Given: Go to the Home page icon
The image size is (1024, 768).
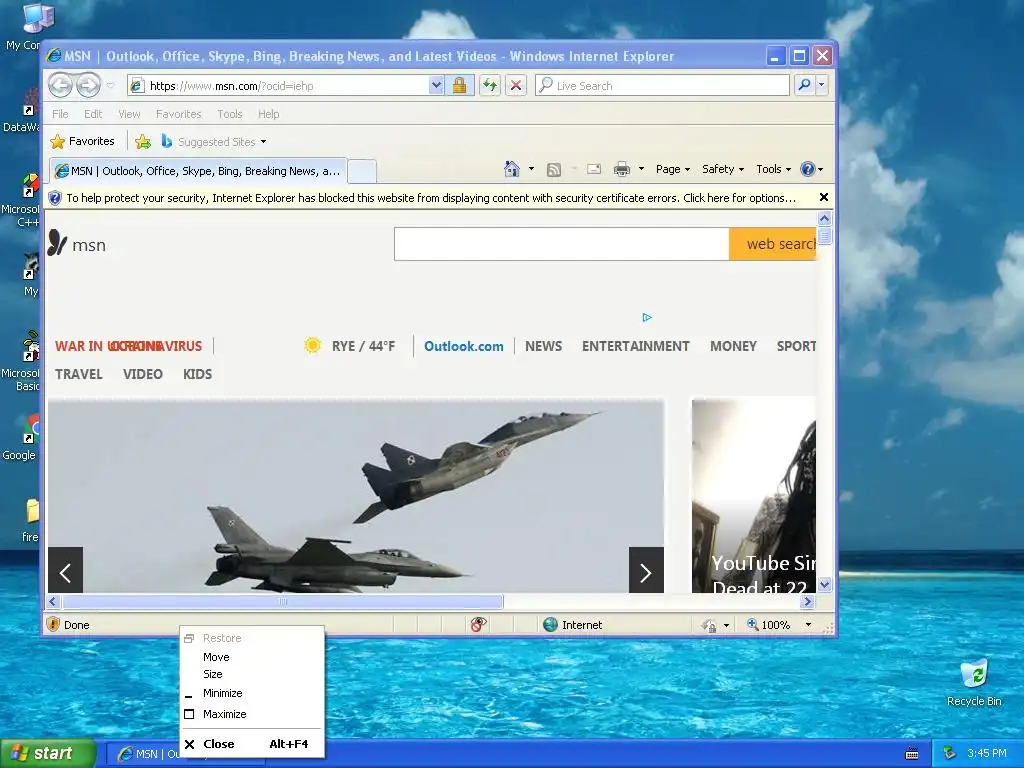Looking at the screenshot, I should tap(511, 169).
